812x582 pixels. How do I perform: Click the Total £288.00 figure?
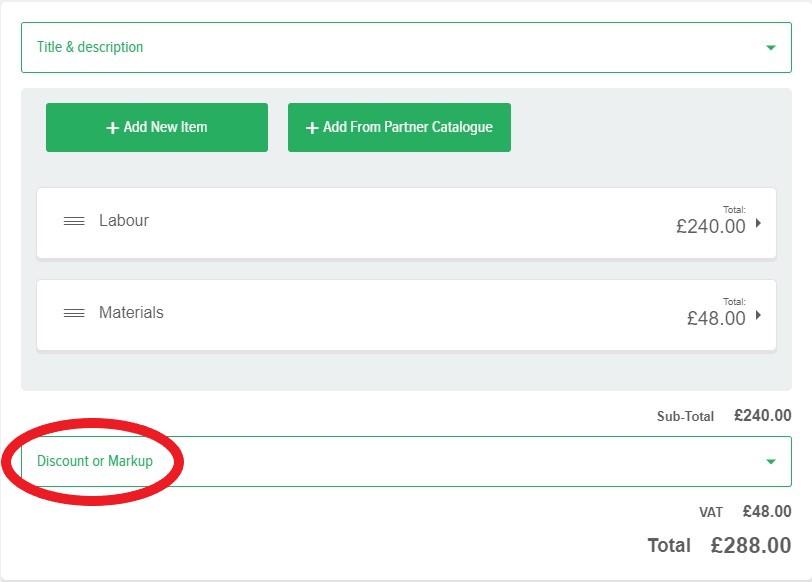(x=750, y=546)
